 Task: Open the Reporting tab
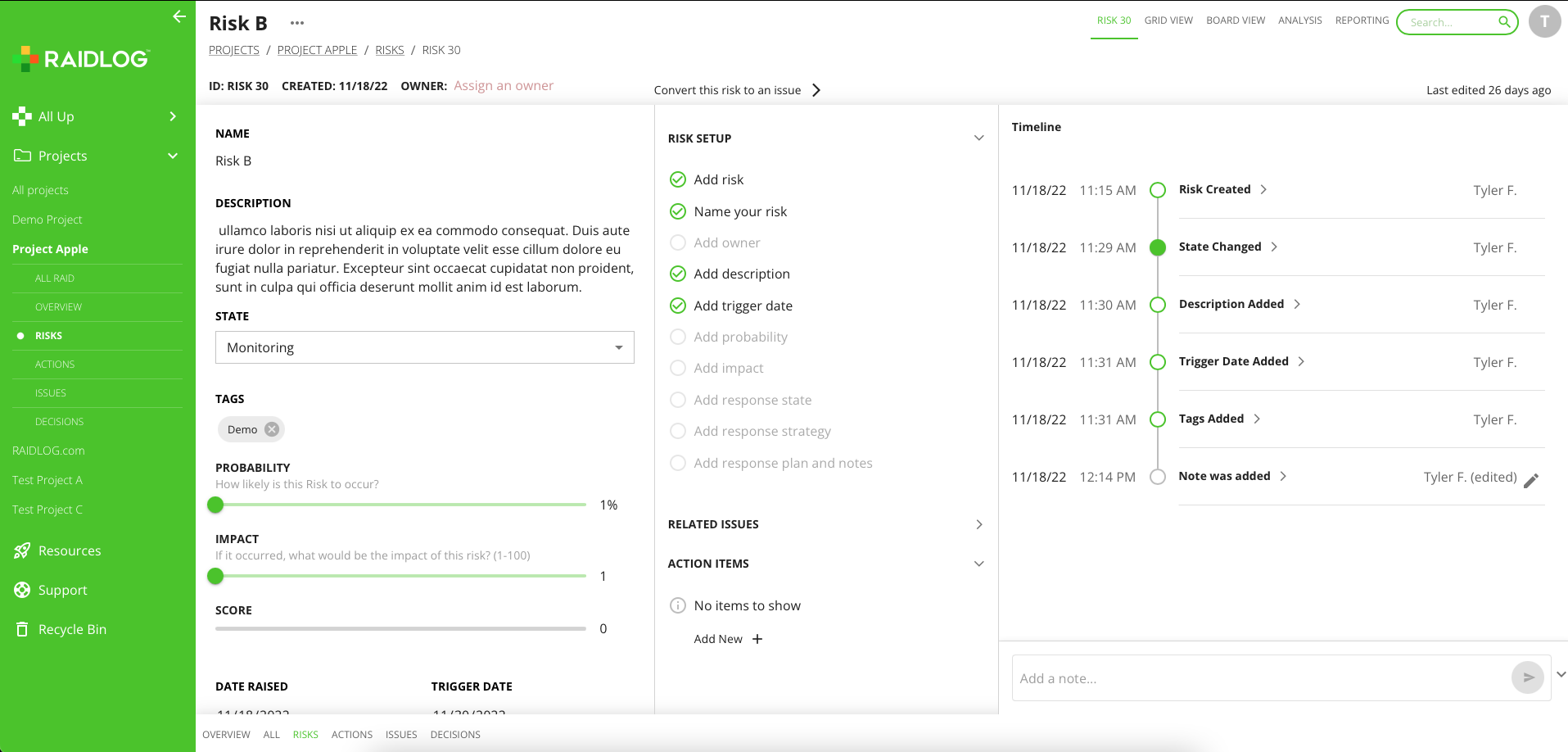(1362, 20)
